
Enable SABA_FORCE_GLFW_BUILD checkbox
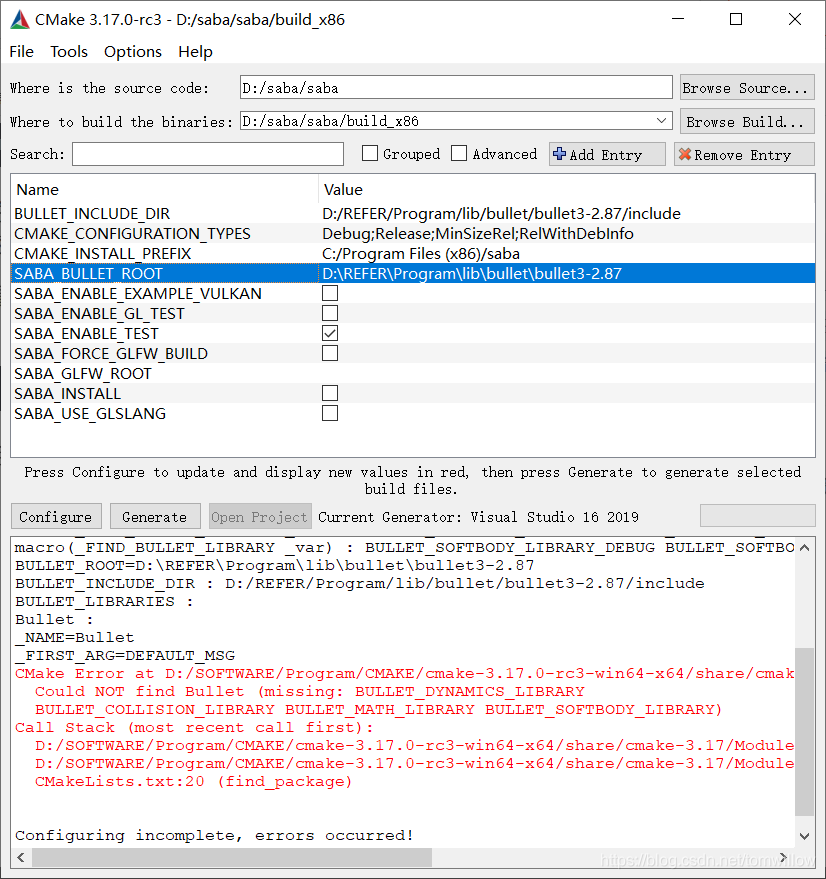click(330, 353)
